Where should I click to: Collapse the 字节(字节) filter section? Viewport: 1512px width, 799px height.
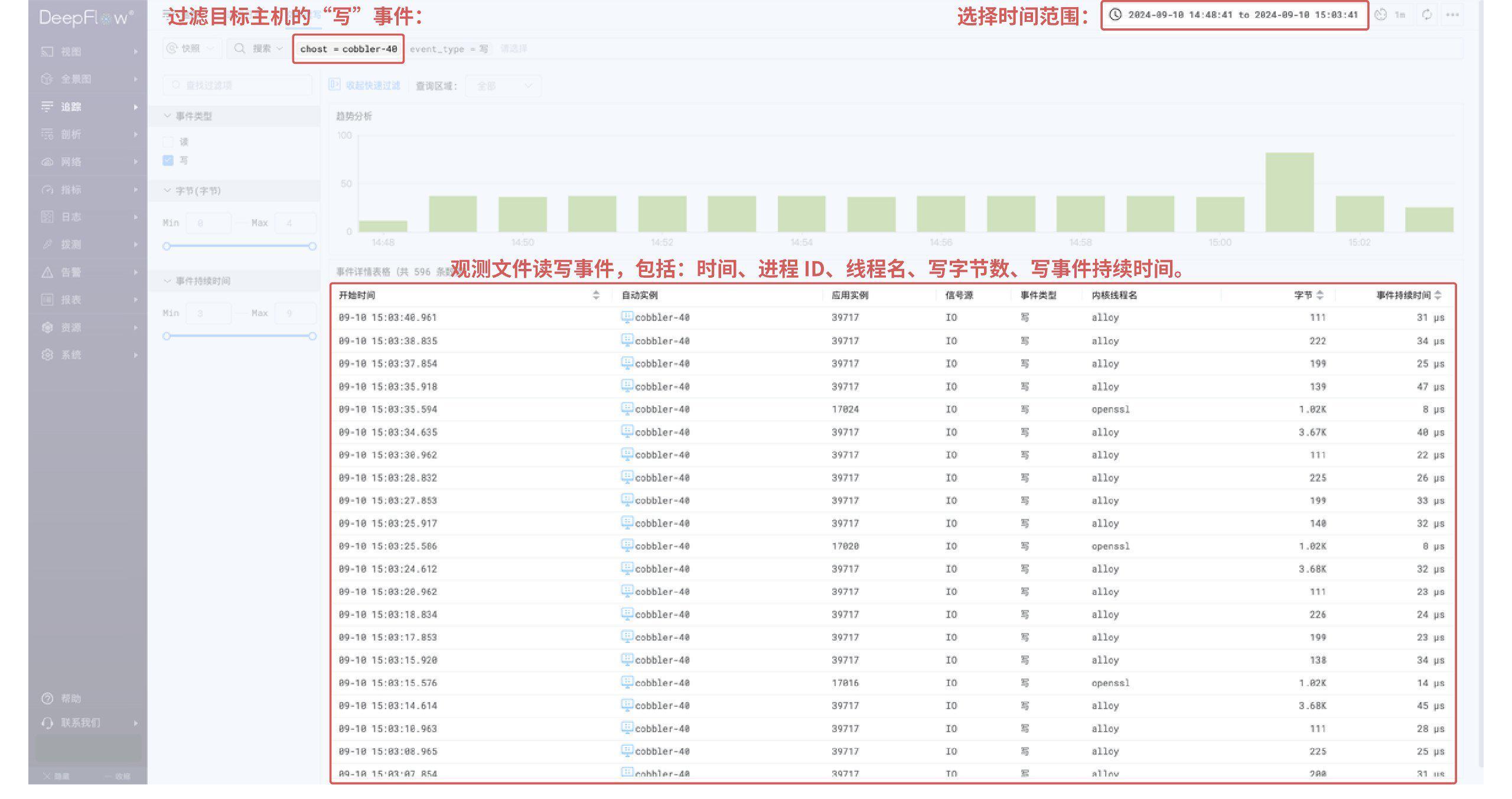pos(167,190)
